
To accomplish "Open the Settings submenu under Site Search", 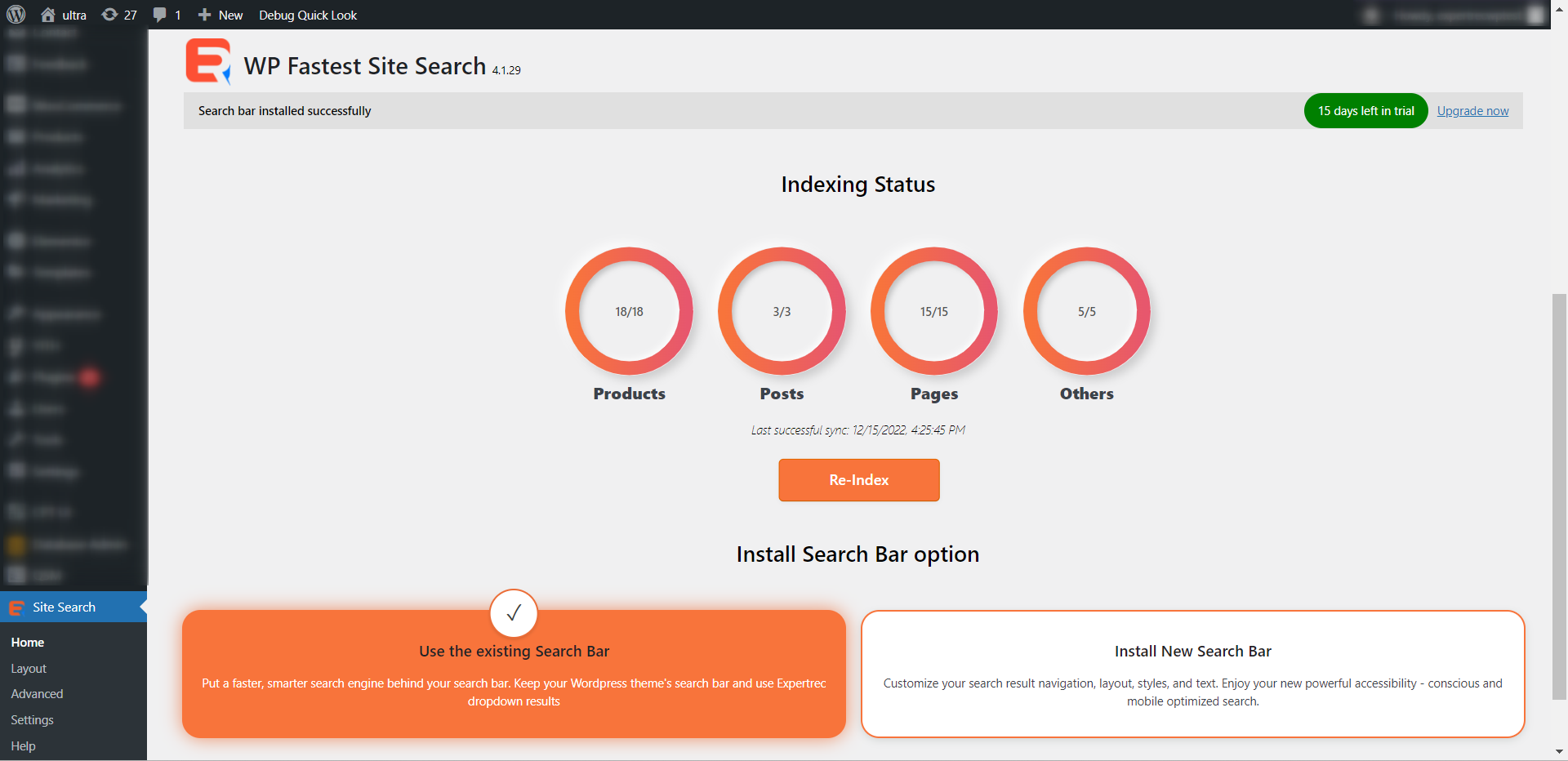I will coord(32,720).
